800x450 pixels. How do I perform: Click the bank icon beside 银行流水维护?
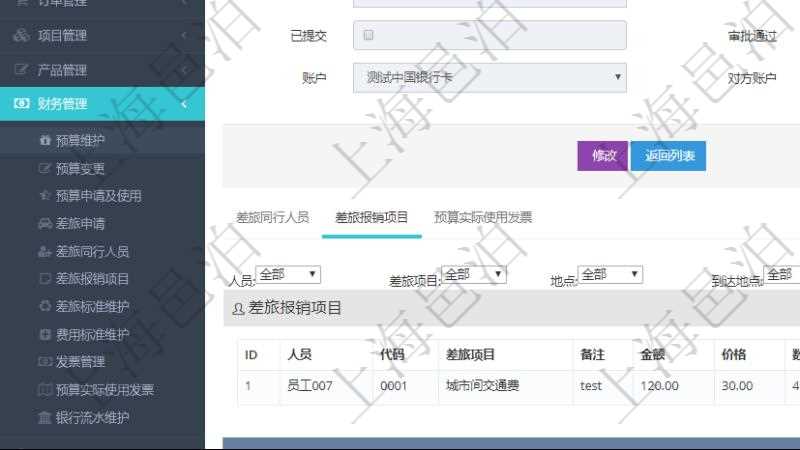(x=44, y=417)
